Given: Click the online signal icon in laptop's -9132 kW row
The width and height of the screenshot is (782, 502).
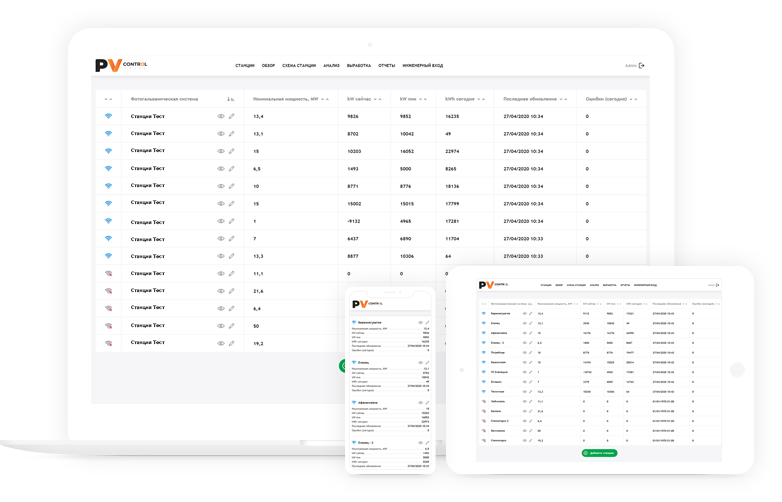Looking at the screenshot, I should [108, 220].
